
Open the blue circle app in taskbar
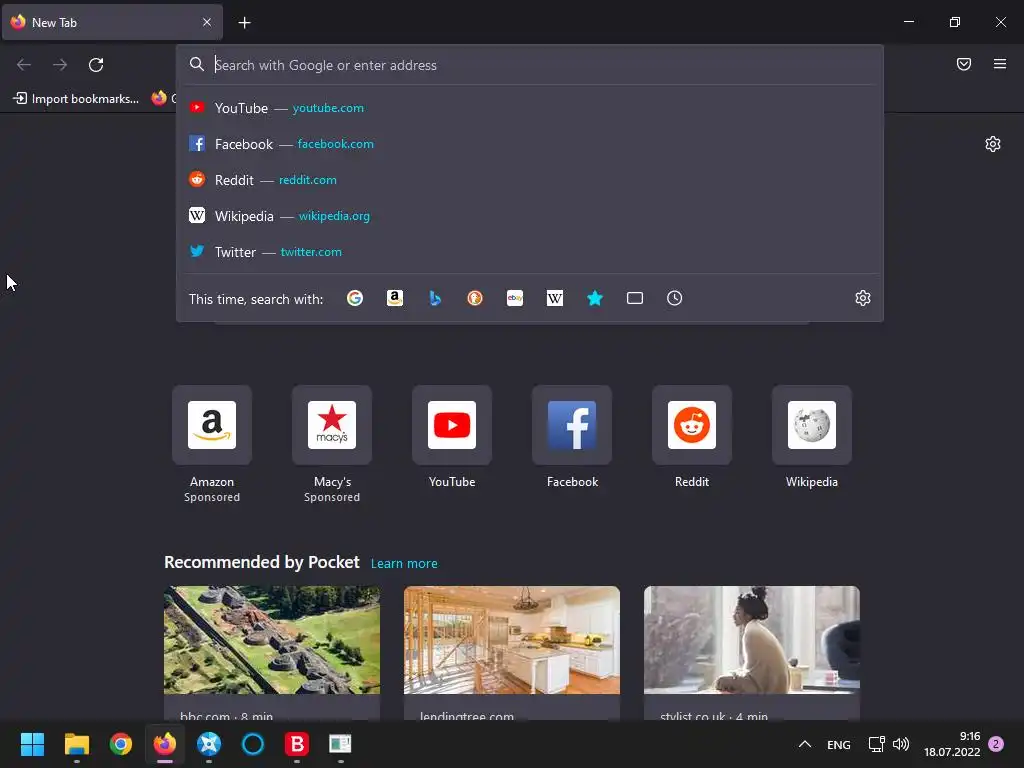[x=253, y=744]
